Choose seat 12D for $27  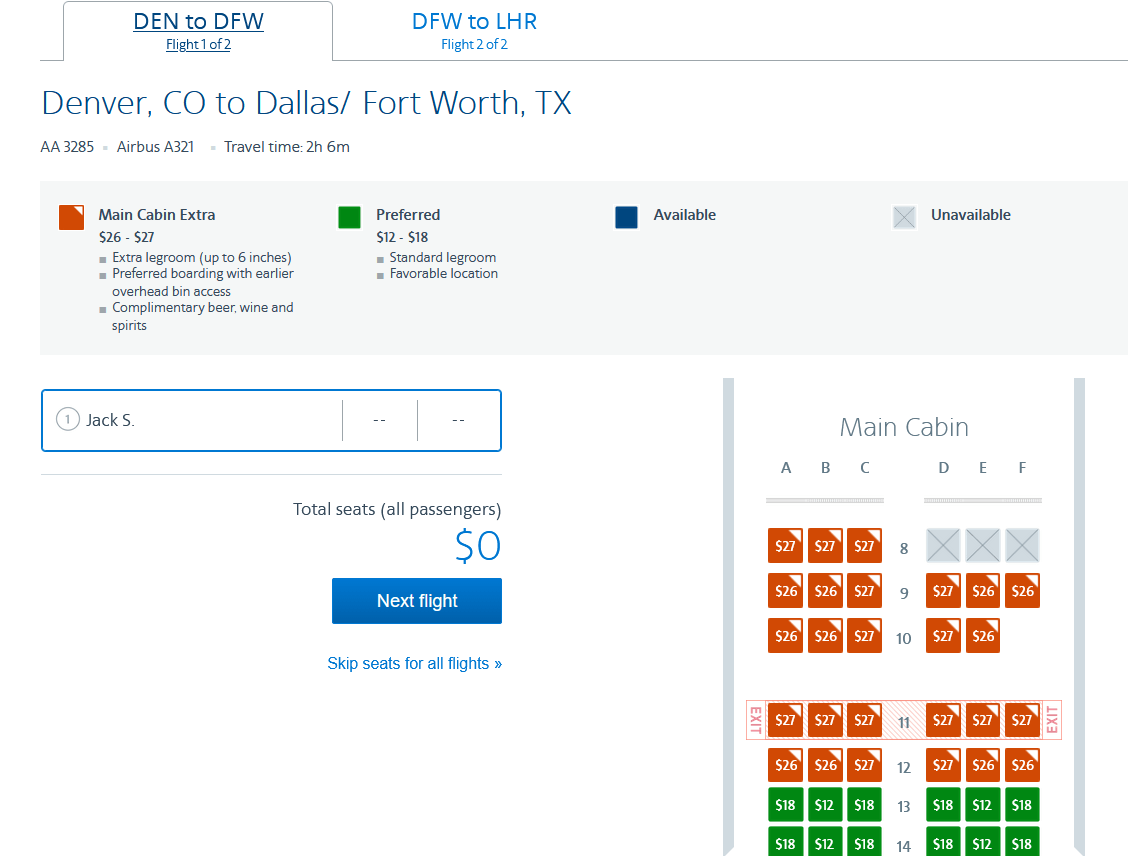[943, 765]
